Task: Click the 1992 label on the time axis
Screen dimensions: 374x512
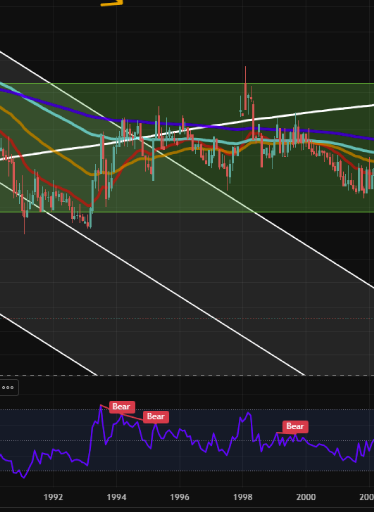Action: pos(53,497)
